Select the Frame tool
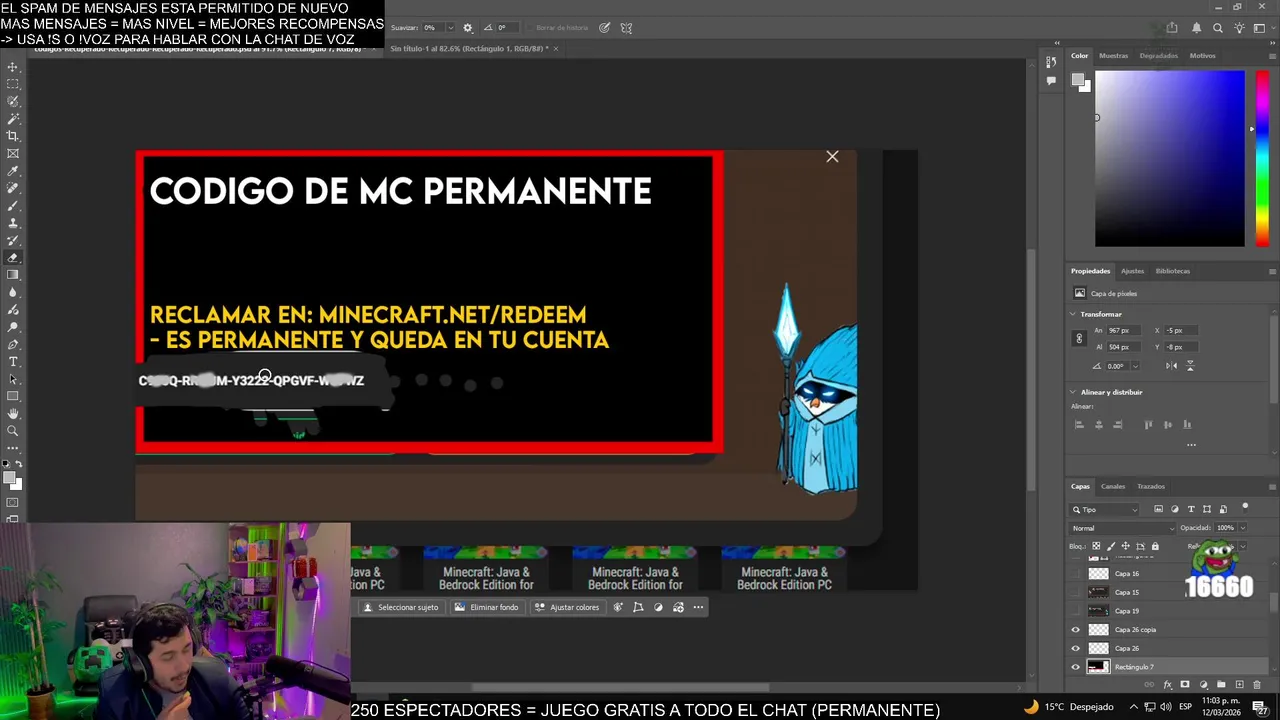1280x720 pixels. pyautogui.click(x=13, y=154)
